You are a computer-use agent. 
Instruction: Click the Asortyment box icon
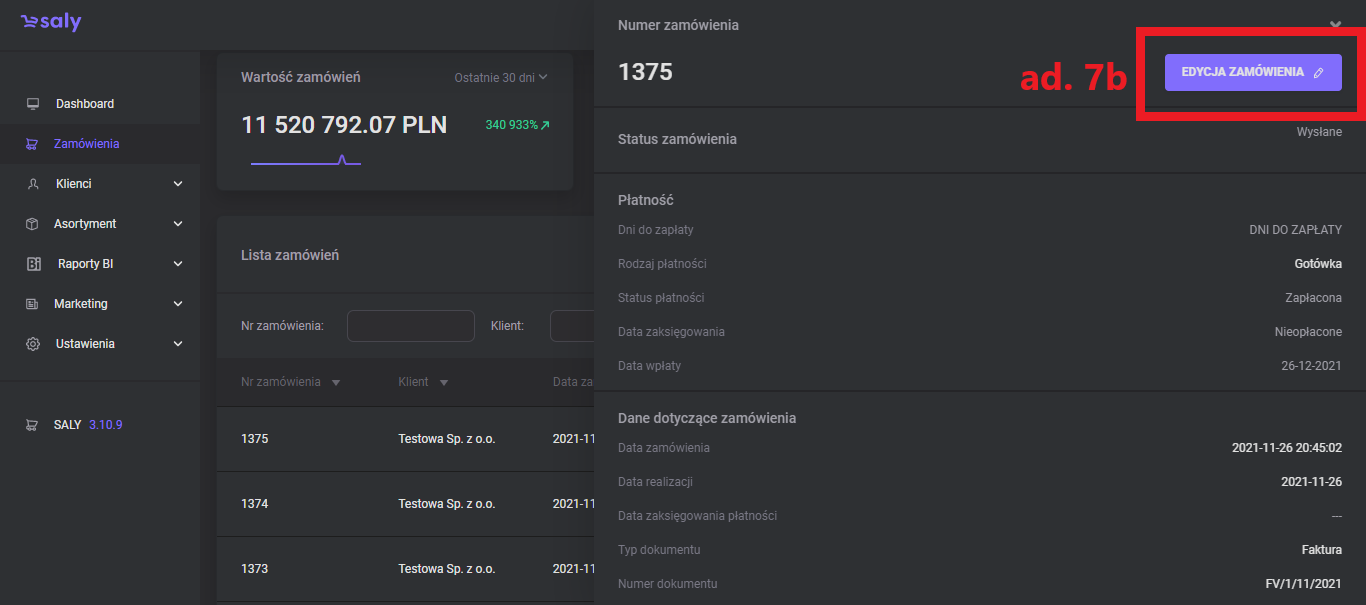tap(33, 224)
